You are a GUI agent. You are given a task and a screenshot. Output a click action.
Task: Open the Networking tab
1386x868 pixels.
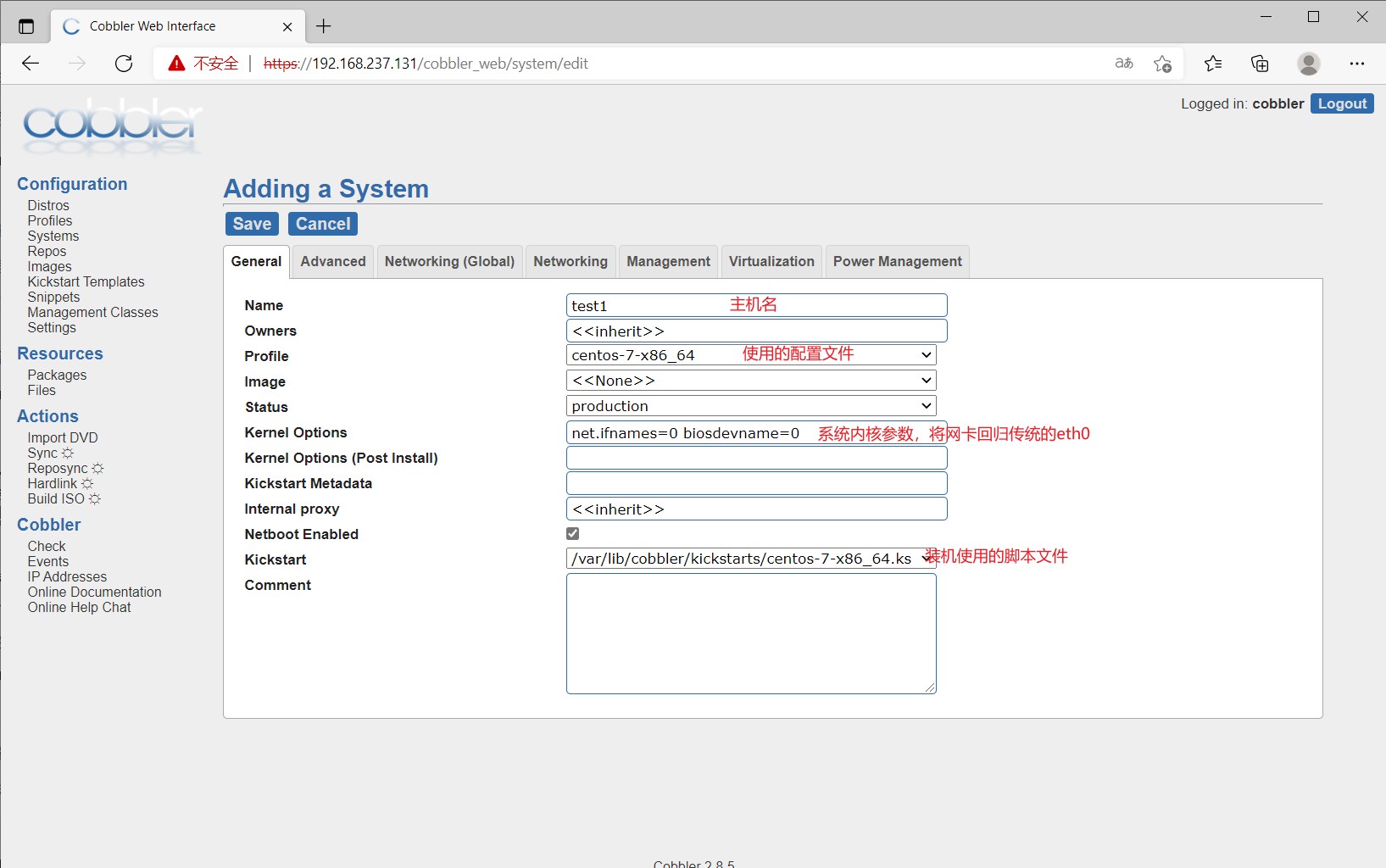pyautogui.click(x=571, y=262)
